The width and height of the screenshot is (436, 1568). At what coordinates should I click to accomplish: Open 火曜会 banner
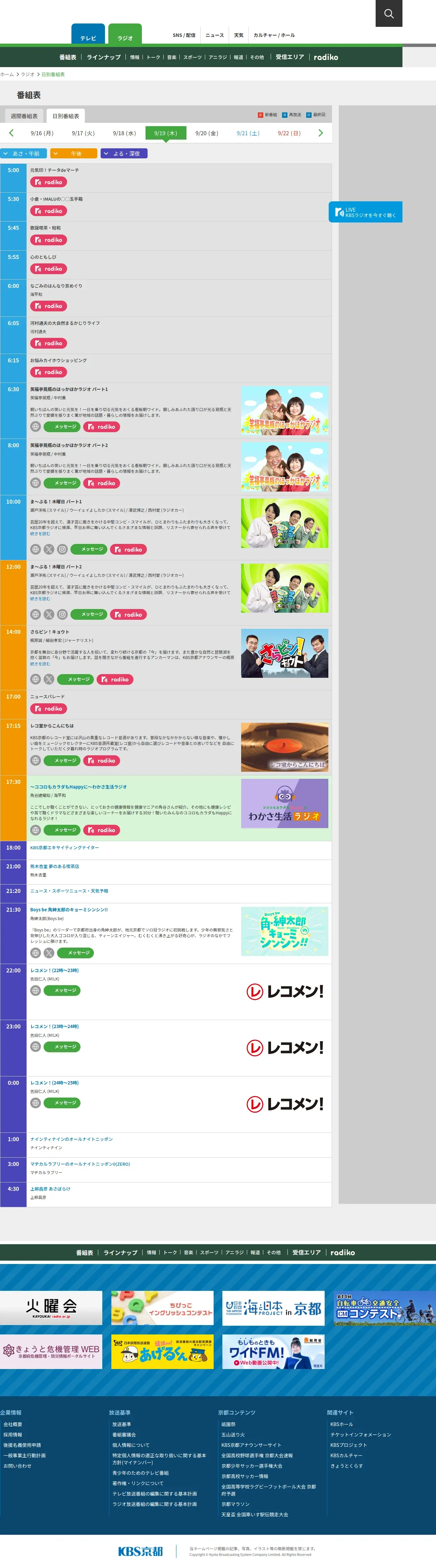(51, 1308)
